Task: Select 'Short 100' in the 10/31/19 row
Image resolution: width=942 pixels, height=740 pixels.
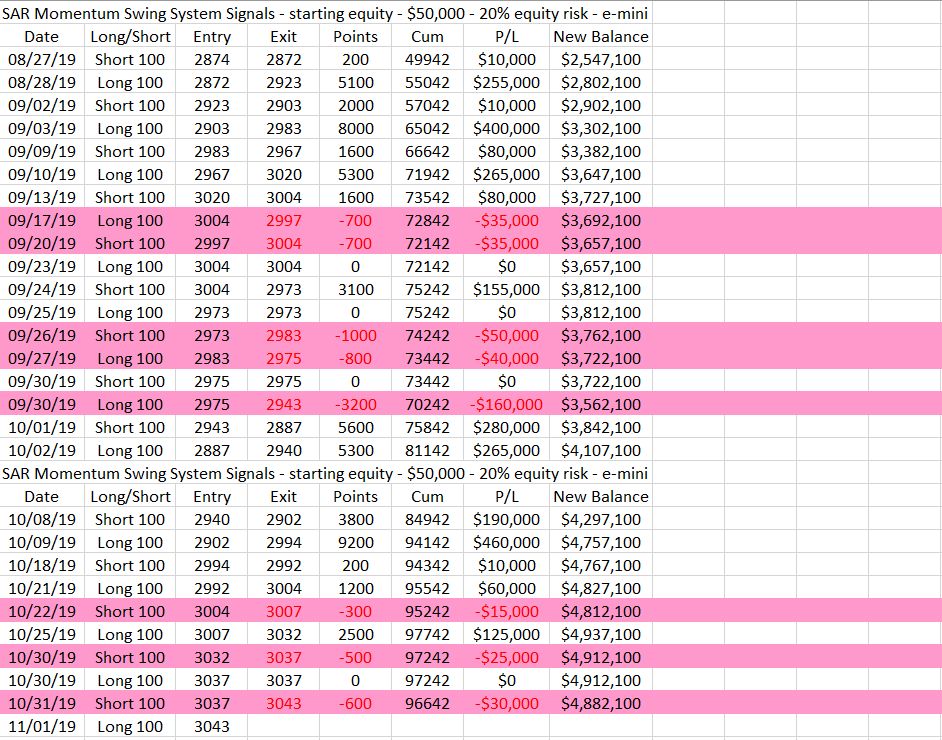Action: pos(130,704)
